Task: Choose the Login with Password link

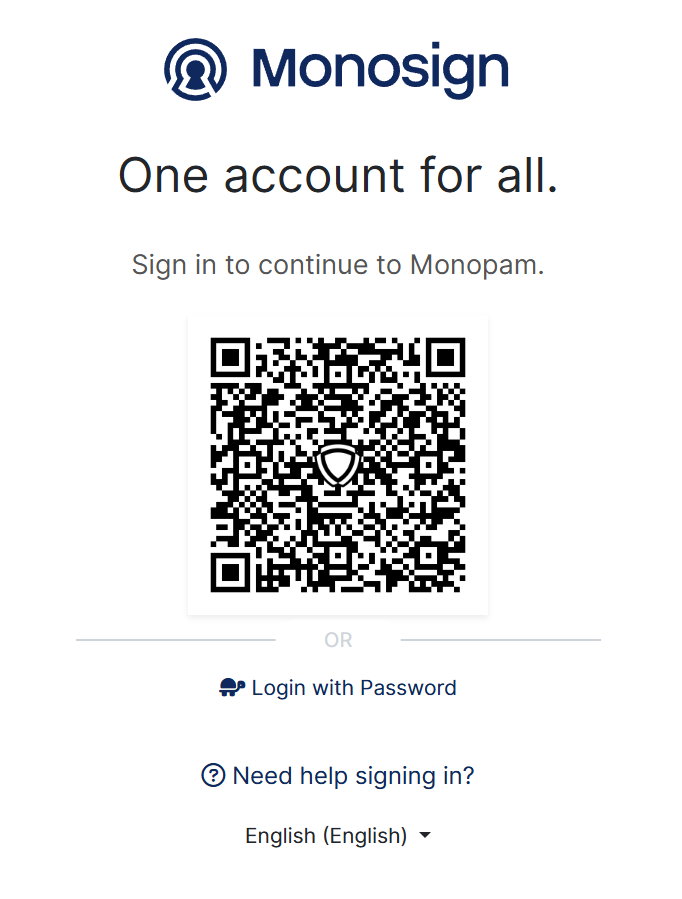Action: click(354, 688)
